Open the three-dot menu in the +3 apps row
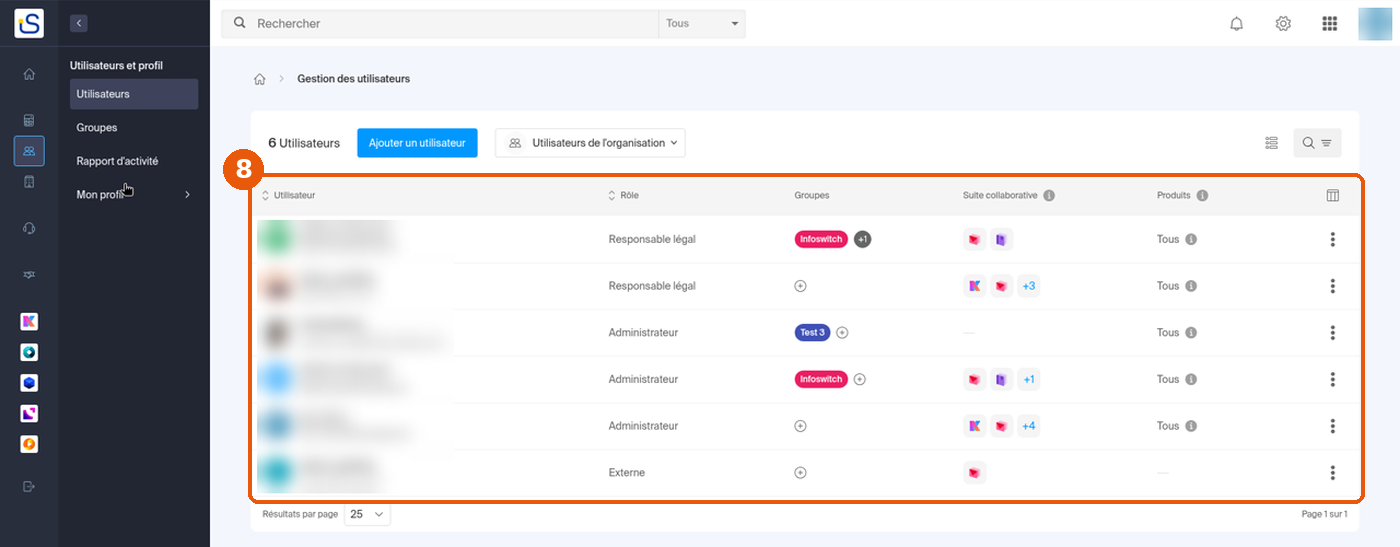 coord(1333,286)
